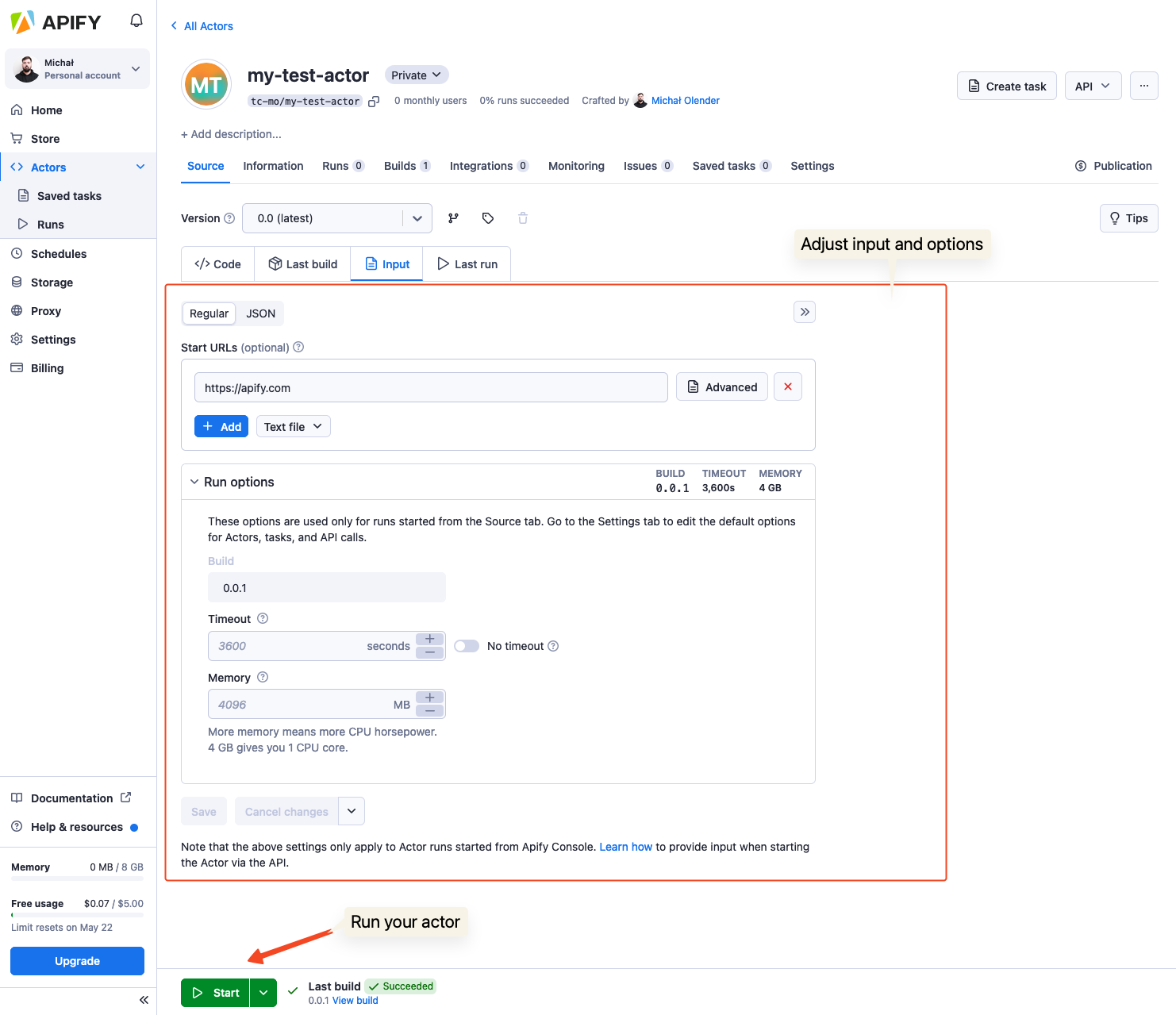Click the version tag icon
The image size is (1176, 1015).
[x=488, y=218]
